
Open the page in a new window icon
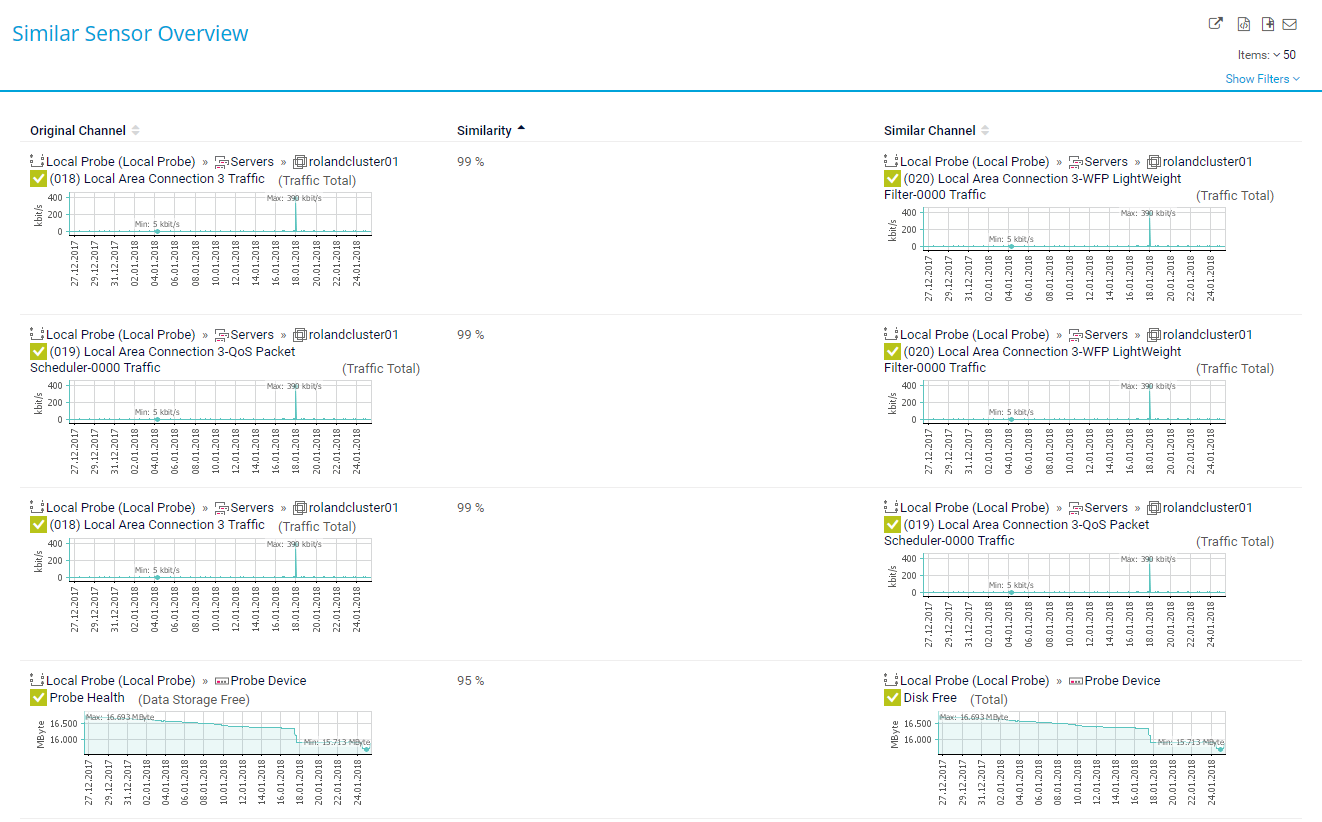1216,24
